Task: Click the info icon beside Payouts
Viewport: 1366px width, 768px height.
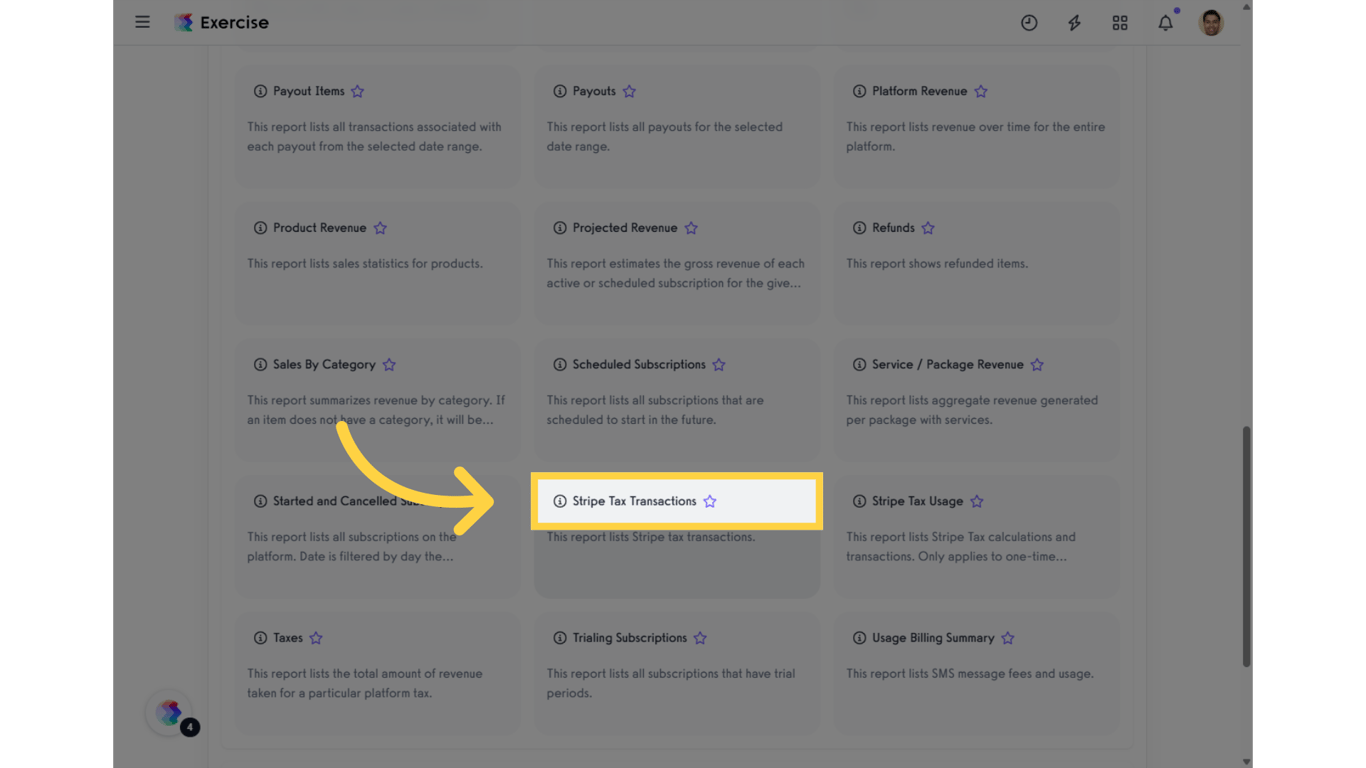Action: pyautogui.click(x=560, y=91)
